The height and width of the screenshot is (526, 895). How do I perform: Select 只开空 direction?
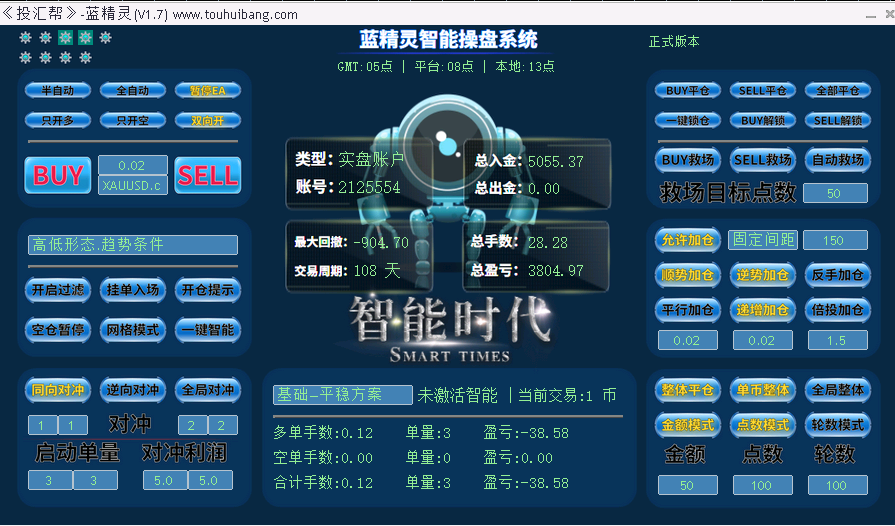[132, 120]
